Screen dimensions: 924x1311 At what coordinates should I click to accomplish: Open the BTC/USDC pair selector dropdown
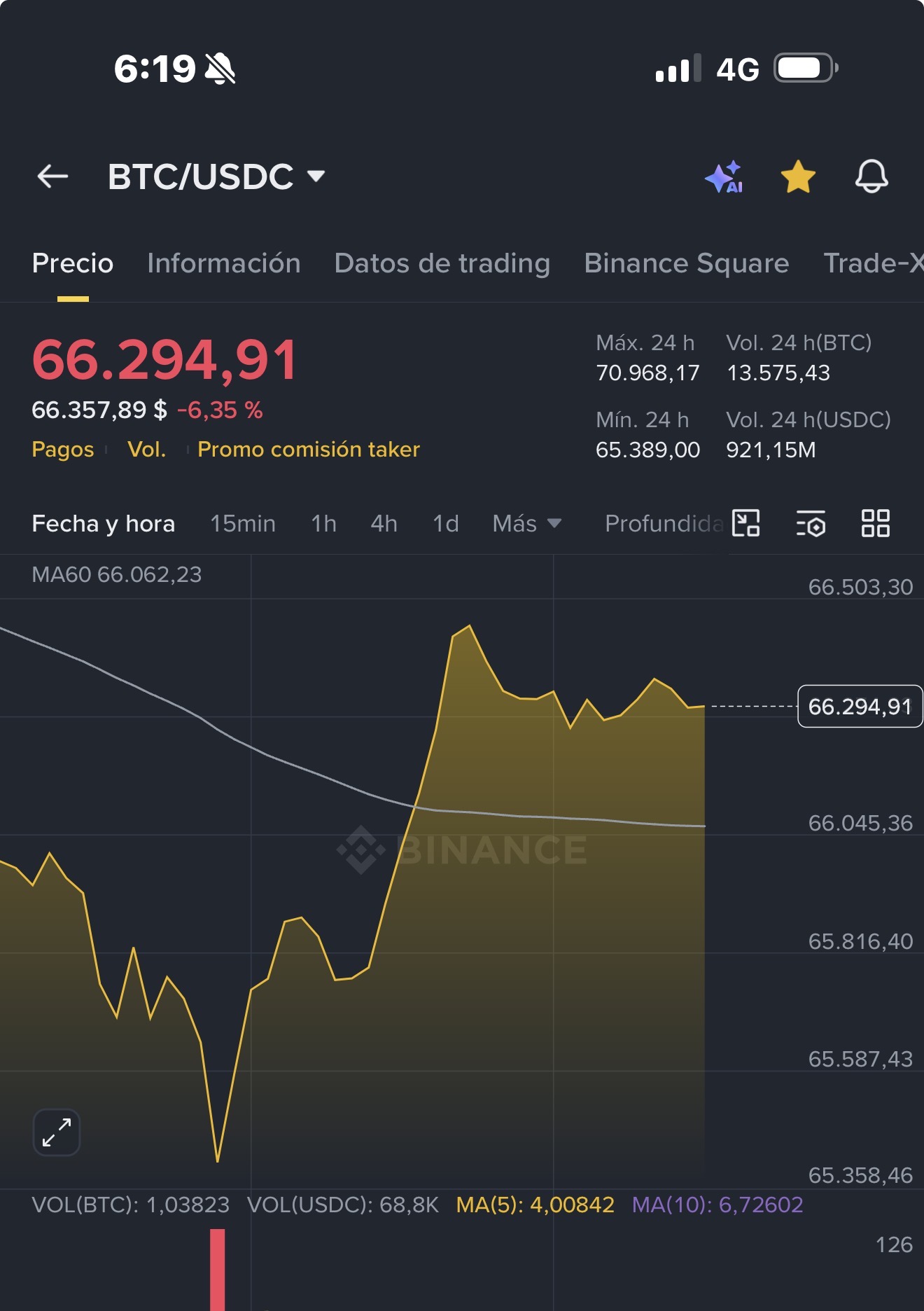click(216, 176)
